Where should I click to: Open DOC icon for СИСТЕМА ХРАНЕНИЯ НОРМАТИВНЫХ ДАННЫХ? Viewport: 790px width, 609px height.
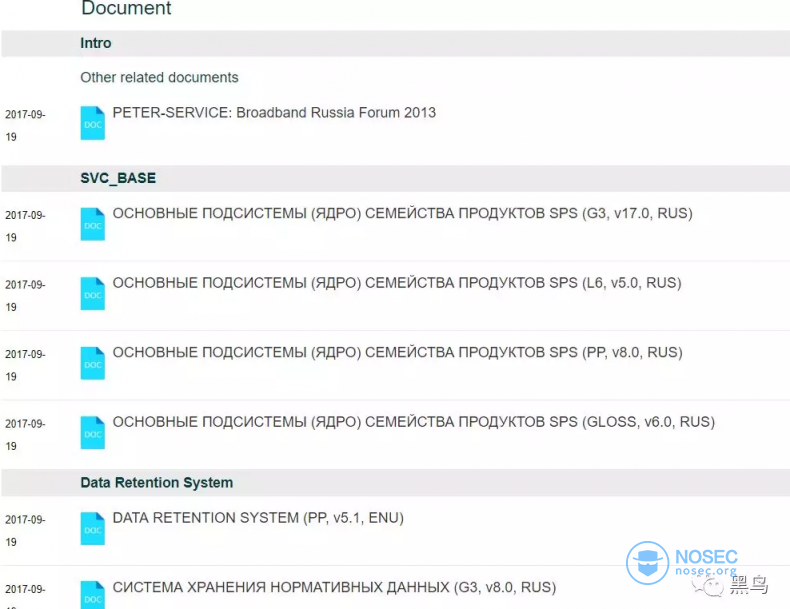(x=93, y=595)
